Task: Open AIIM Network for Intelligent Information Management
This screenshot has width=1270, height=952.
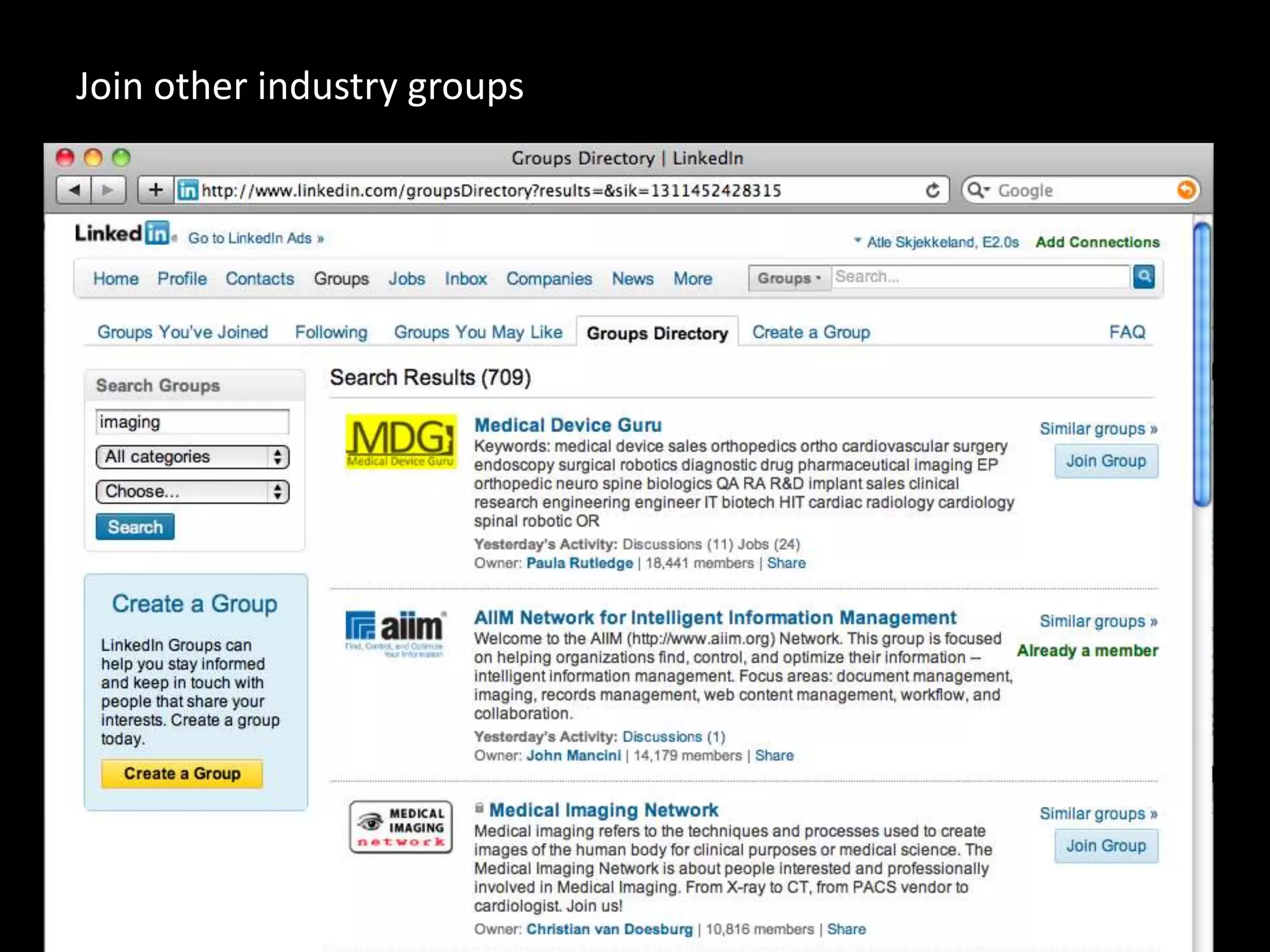Action: 715,618
